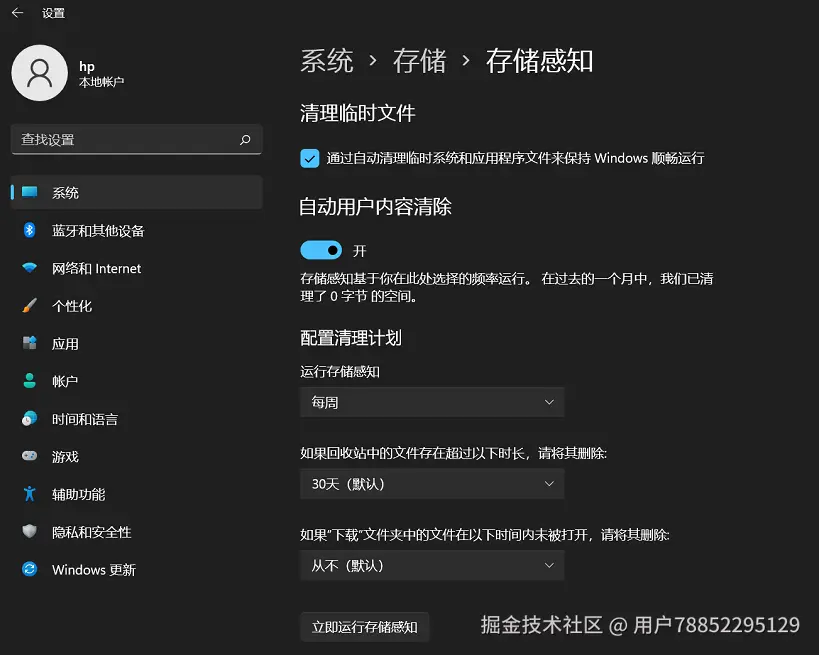Click the 应用 apps icon
The image size is (819, 655).
[29, 343]
